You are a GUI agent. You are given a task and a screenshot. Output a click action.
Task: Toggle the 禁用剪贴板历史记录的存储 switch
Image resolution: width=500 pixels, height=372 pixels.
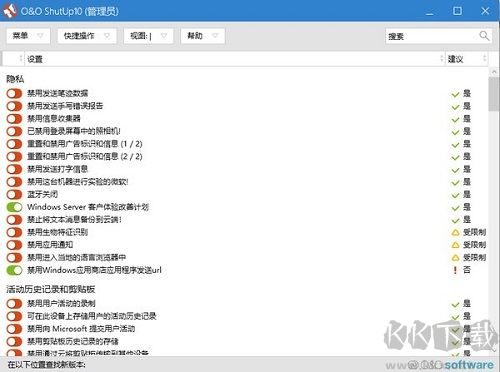14,342
